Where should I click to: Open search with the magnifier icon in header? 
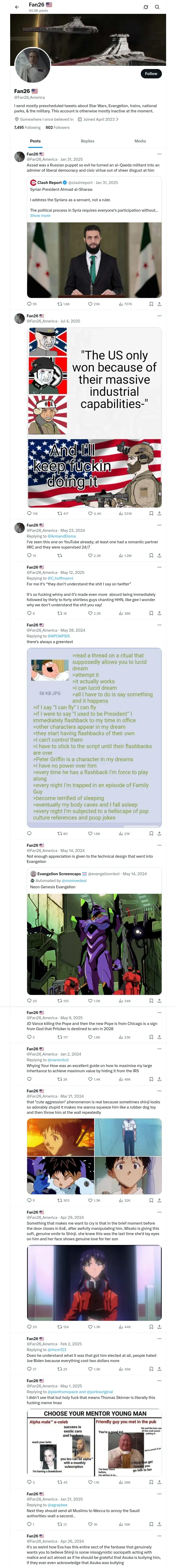157,7
